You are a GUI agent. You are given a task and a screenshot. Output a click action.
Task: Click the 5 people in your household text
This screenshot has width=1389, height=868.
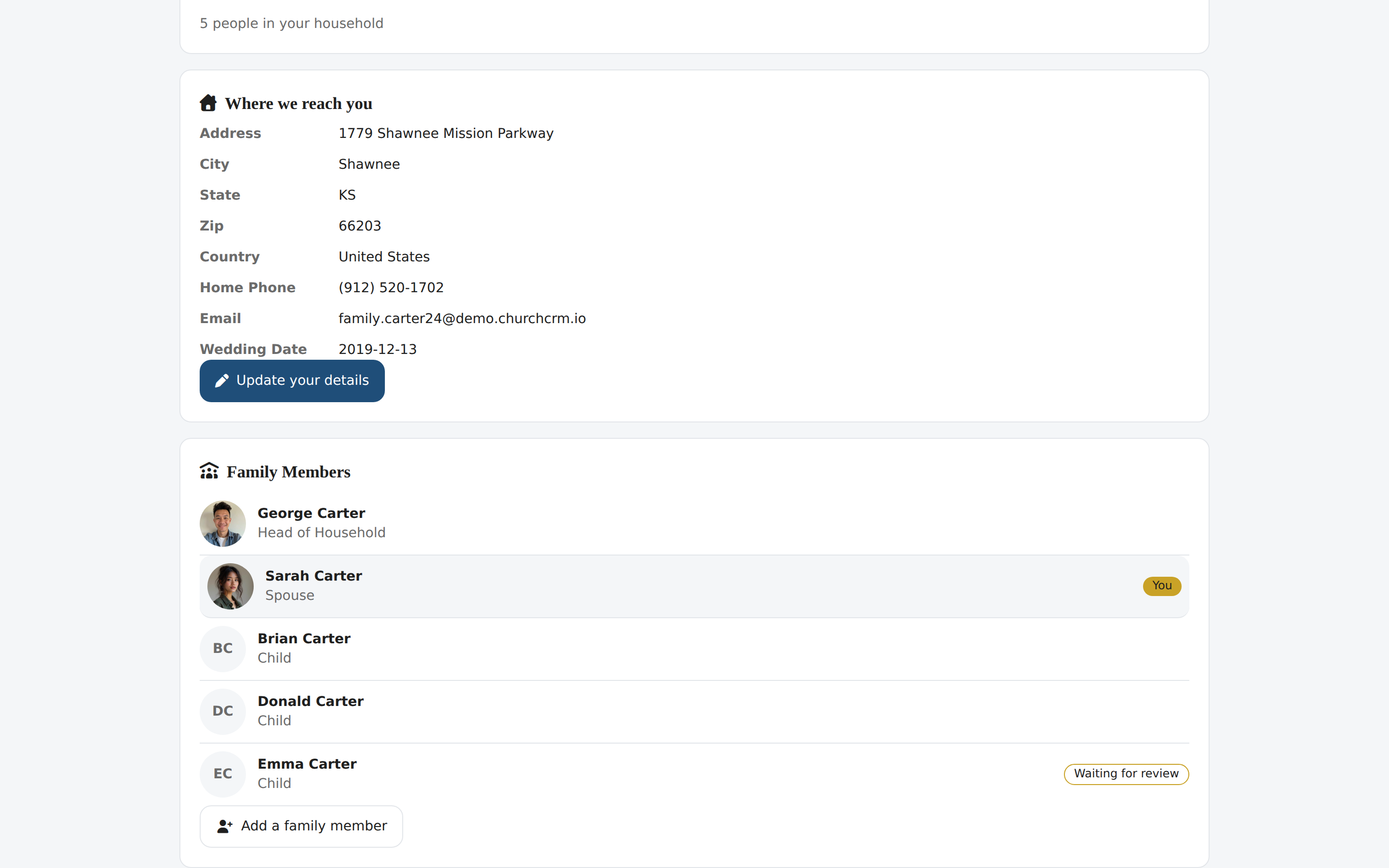(292, 24)
